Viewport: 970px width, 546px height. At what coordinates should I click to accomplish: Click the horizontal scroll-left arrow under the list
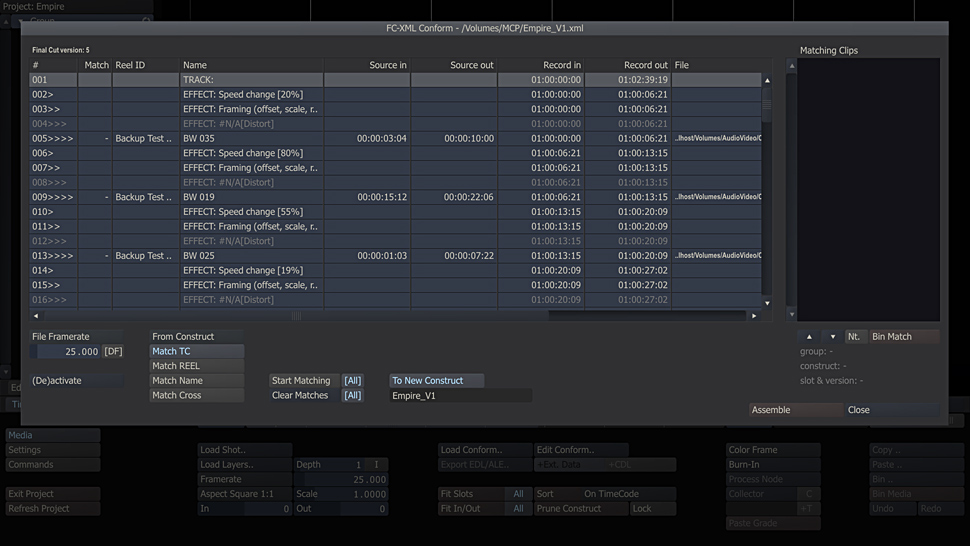click(37, 316)
